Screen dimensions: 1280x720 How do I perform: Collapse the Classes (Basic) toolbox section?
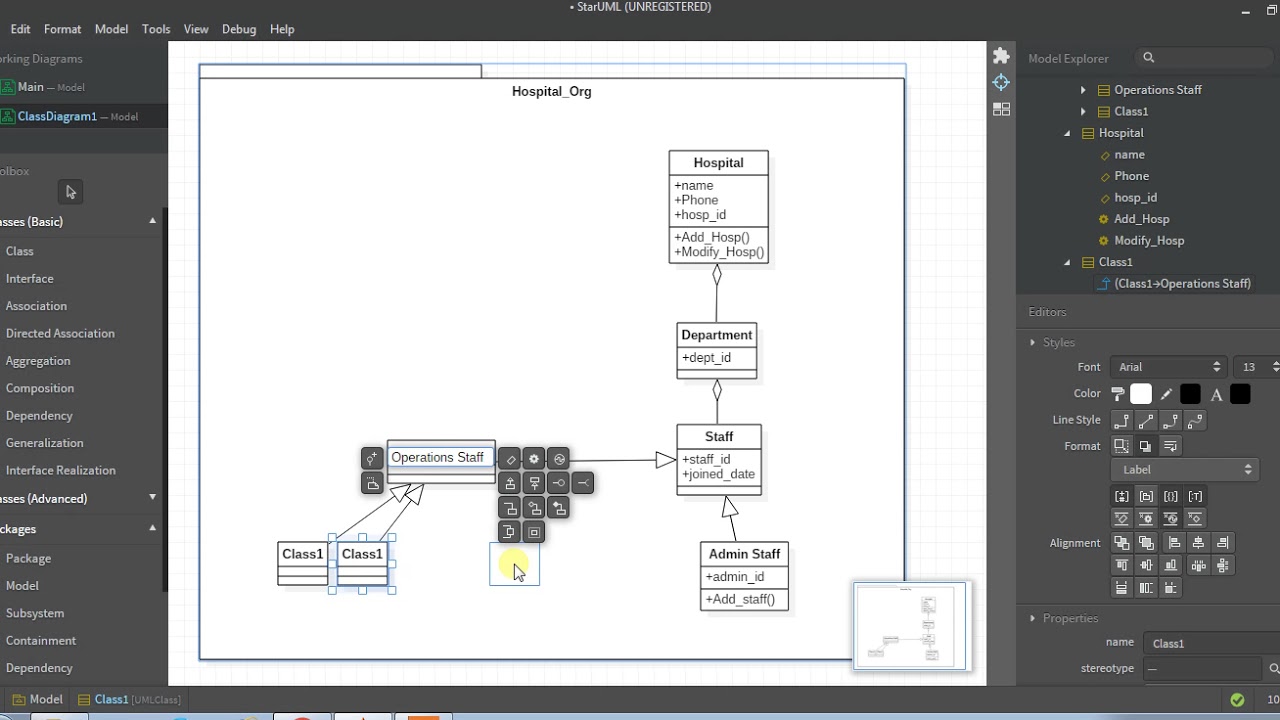(153, 221)
